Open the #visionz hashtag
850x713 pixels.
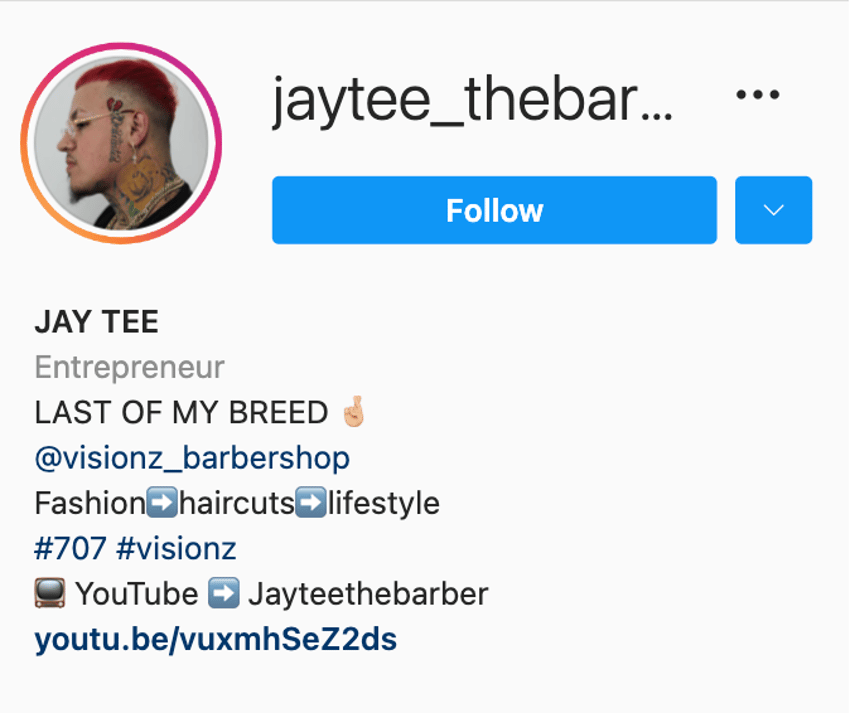176,548
